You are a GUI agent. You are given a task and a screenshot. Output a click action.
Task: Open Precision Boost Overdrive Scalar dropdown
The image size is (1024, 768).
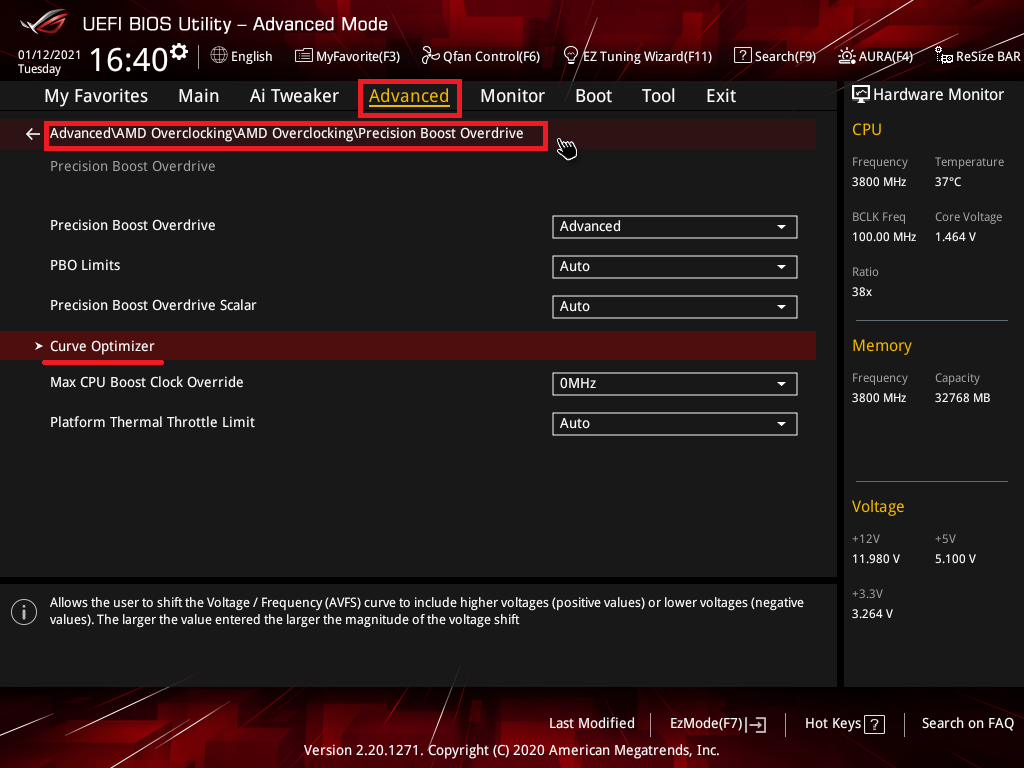(675, 306)
